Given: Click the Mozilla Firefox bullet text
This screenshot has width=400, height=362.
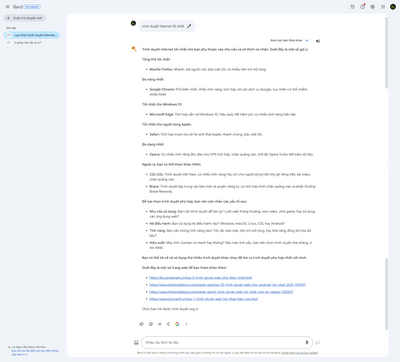Looking at the screenshot, I should tap(208, 69).
